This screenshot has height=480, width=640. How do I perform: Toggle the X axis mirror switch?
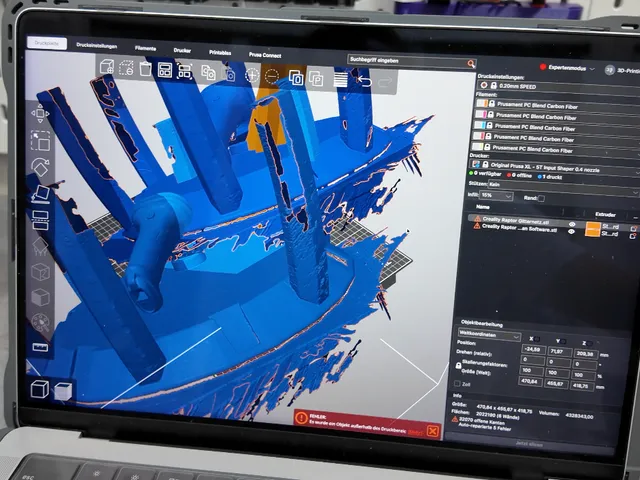click(537, 339)
